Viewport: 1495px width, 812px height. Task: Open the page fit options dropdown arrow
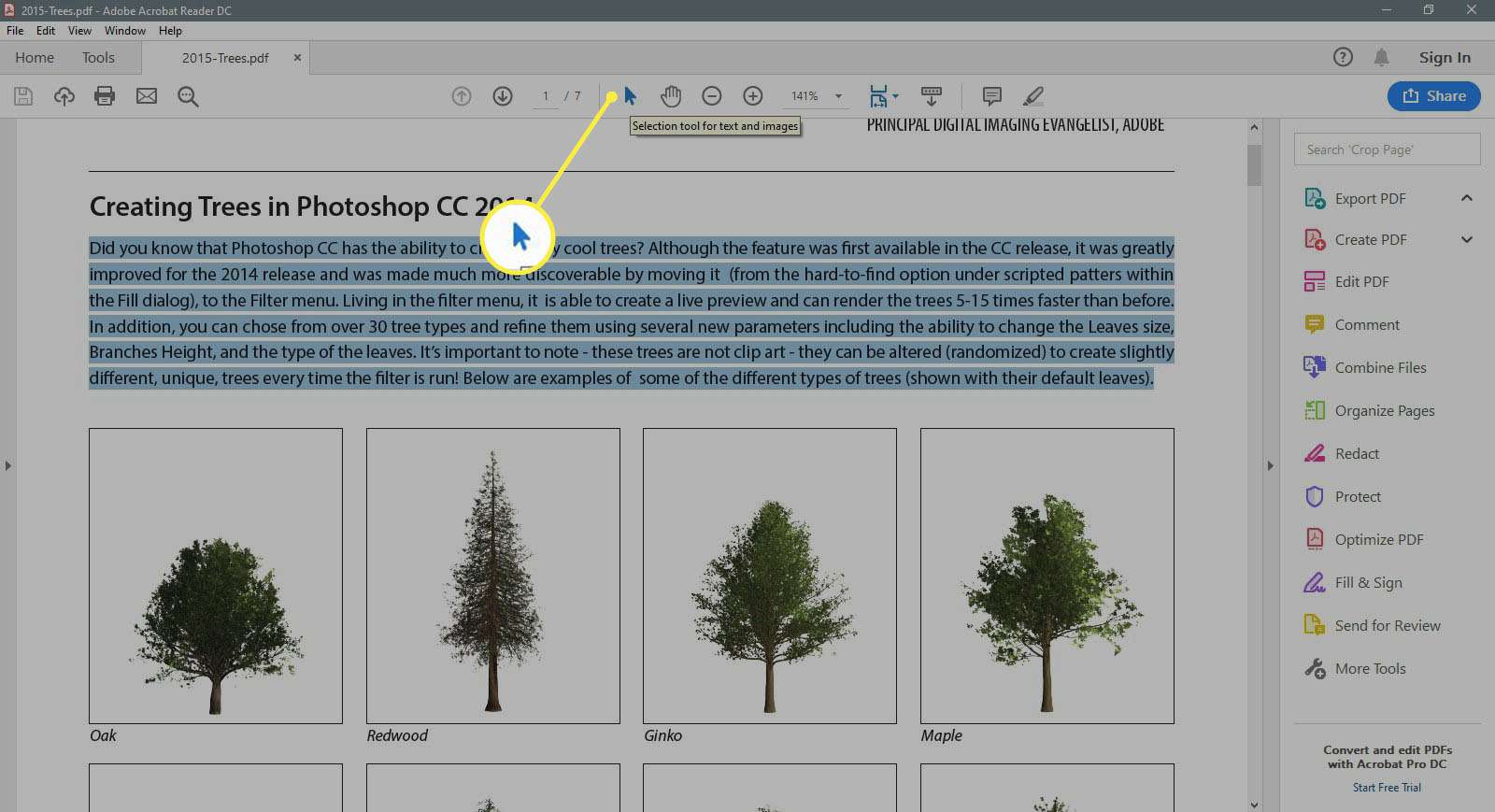(x=895, y=96)
